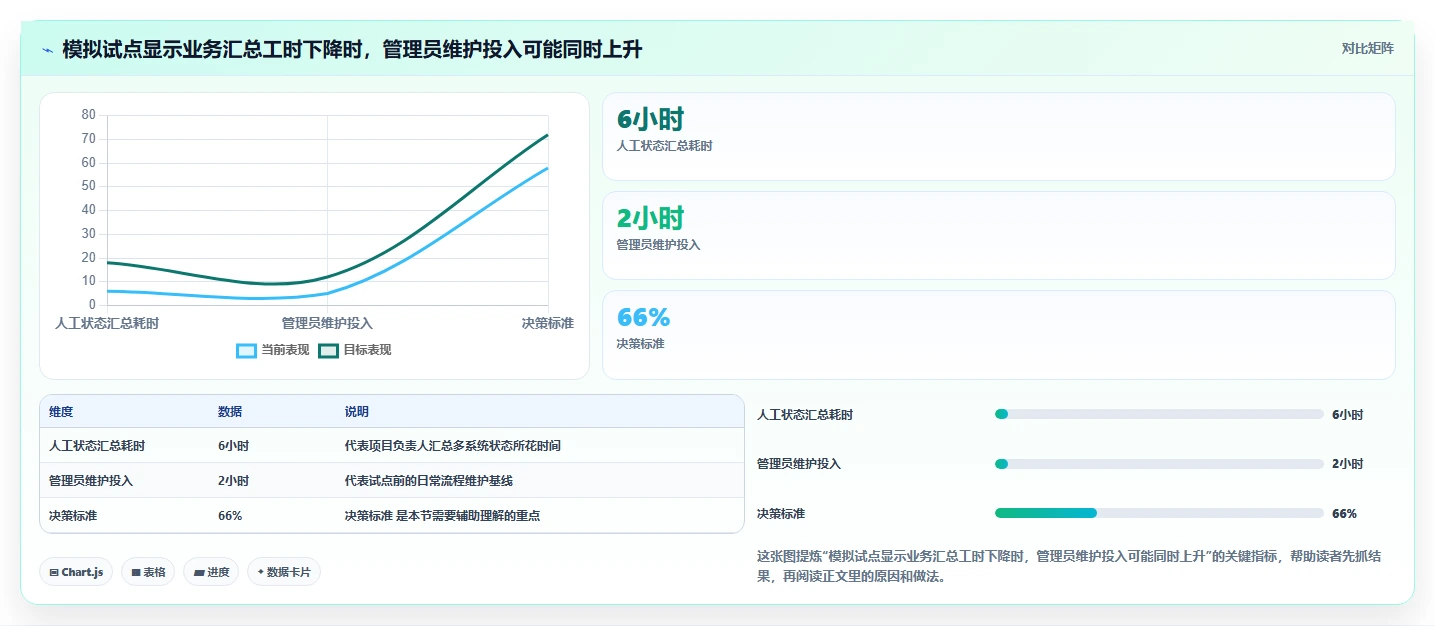Open the 2小时 data card
This screenshot has height=626, width=1435.
pos(998,235)
